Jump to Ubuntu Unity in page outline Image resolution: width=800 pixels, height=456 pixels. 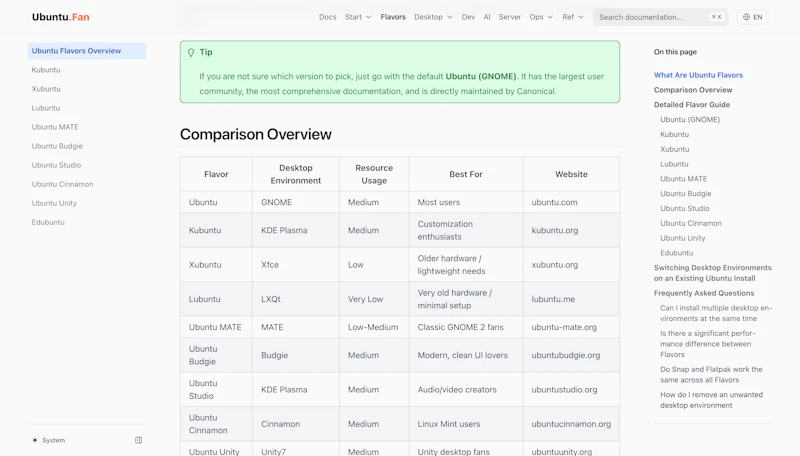click(683, 238)
